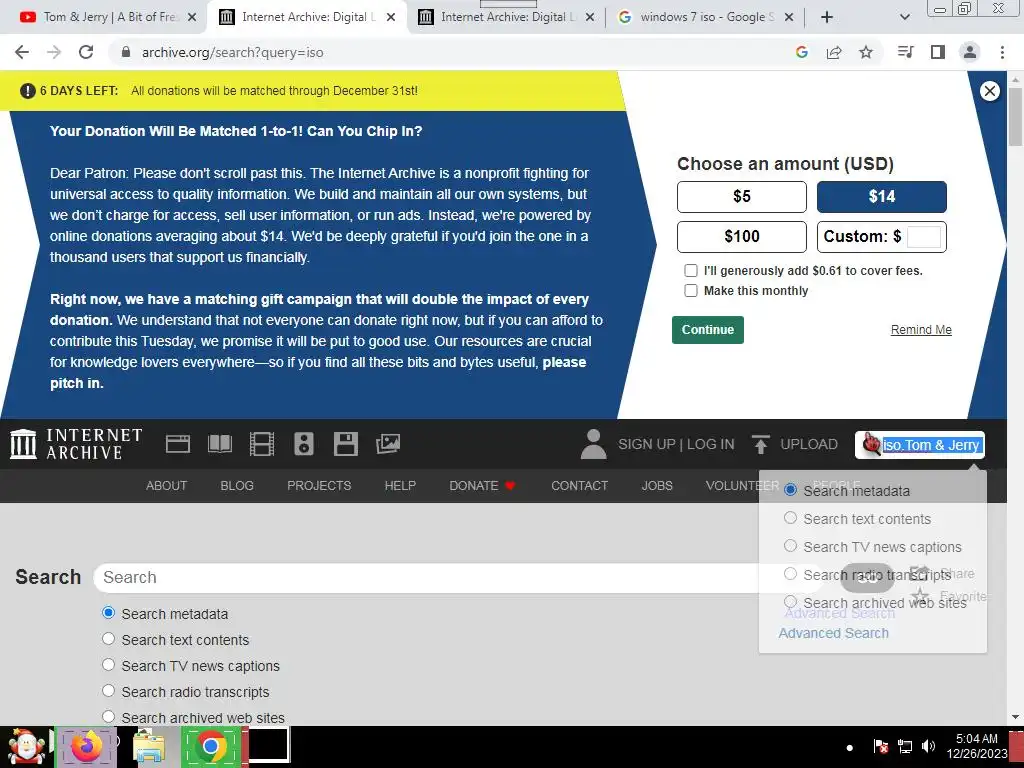This screenshot has height=768, width=1024.
Task: Click the Custom donation amount field
Action: tap(923, 236)
